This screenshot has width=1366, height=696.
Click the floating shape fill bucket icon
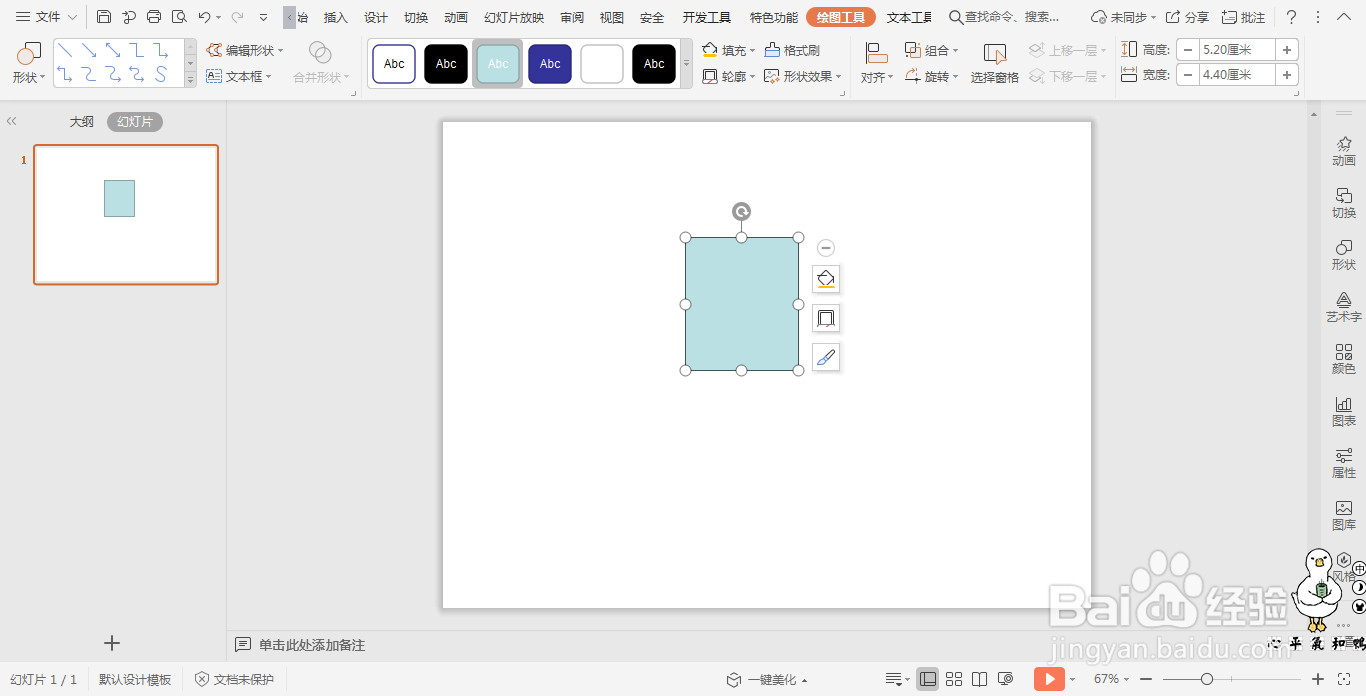tap(826, 279)
